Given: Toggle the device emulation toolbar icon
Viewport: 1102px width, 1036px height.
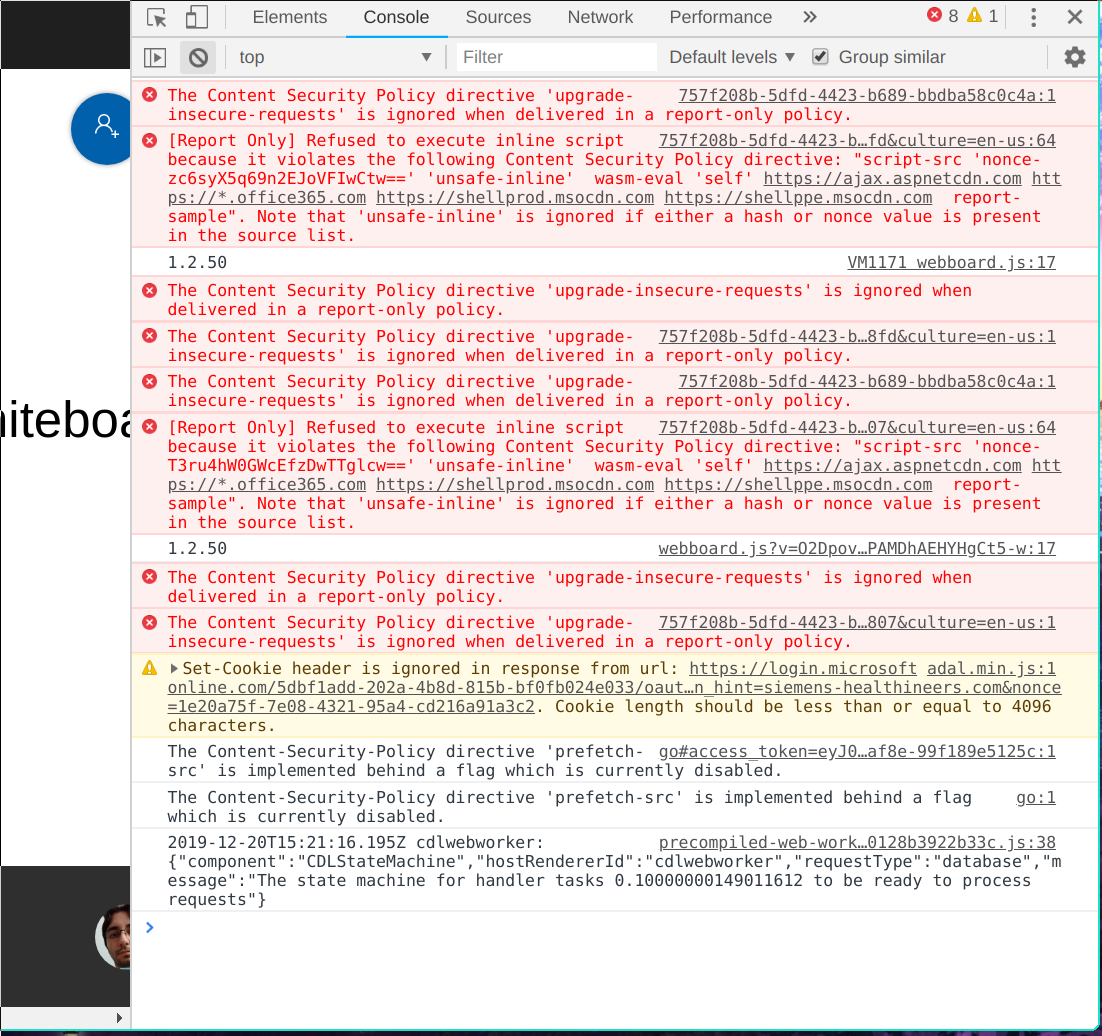Looking at the screenshot, I should coord(196,17).
